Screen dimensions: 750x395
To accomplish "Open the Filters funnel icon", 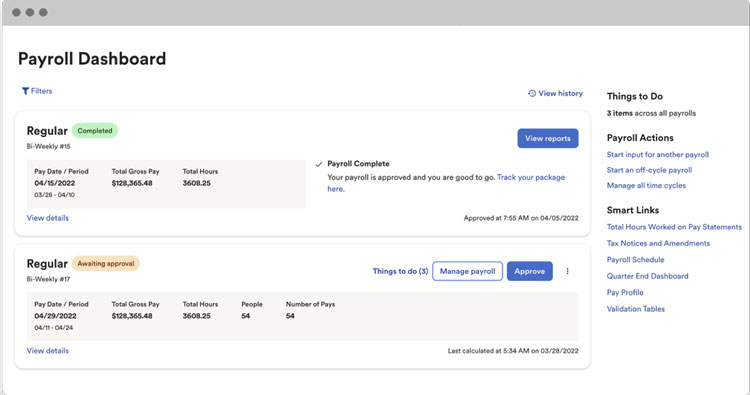I will (x=25, y=91).
